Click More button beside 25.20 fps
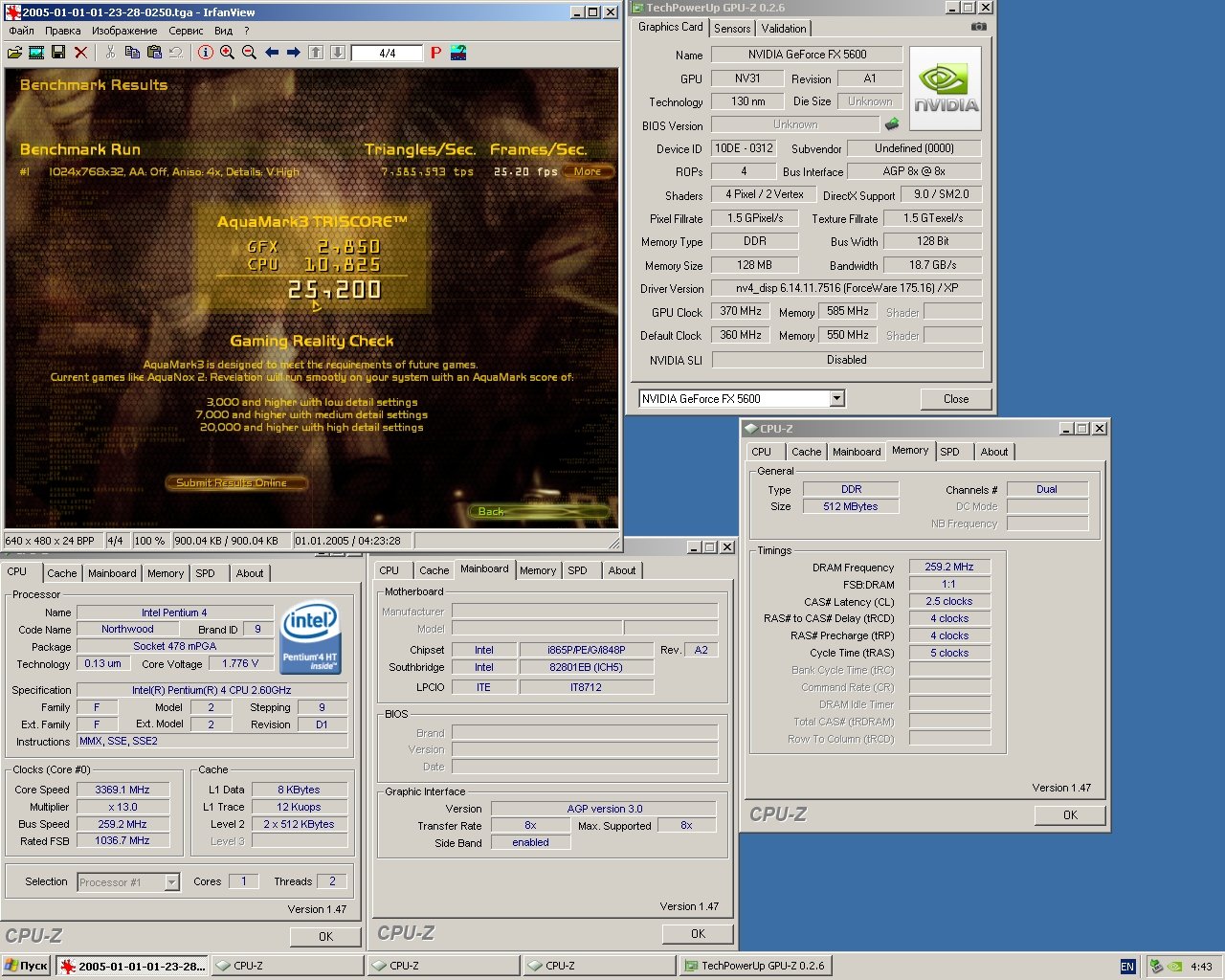The height and width of the screenshot is (980, 1225). click(x=588, y=172)
